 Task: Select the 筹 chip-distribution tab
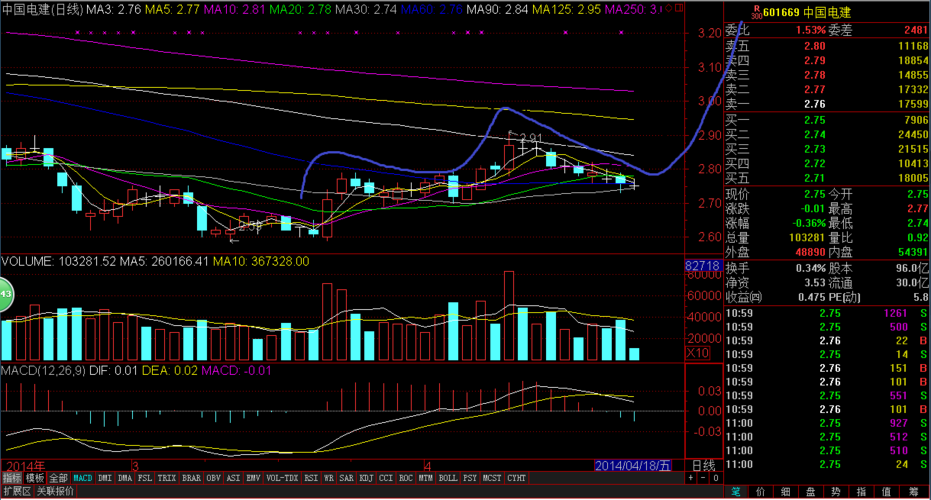pyautogui.click(x=913, y=492)
